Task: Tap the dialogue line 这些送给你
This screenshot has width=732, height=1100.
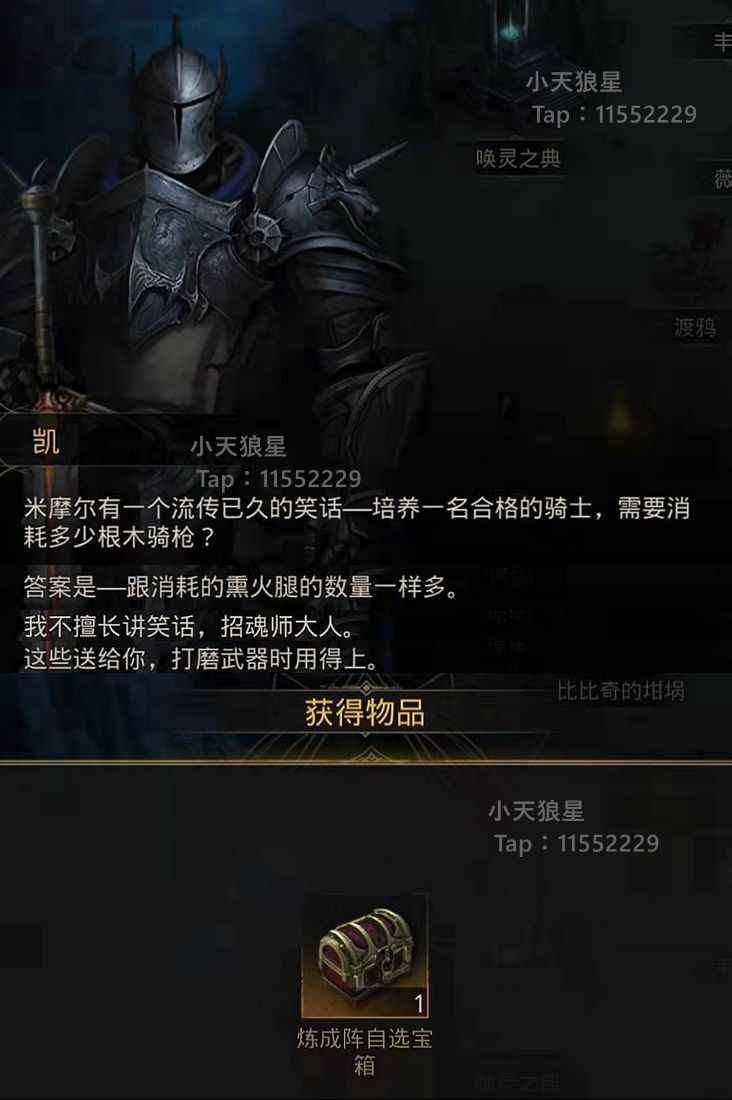Action: [x=201, y=659]
